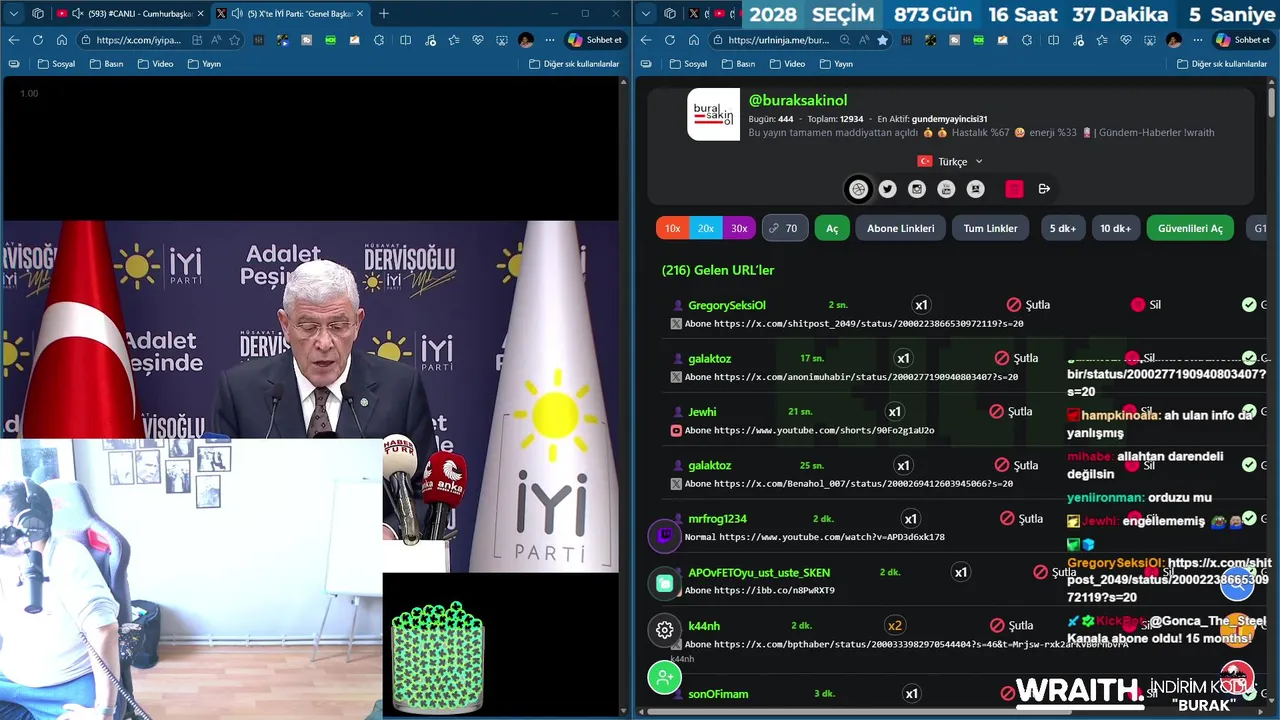This screenshot has width=1280, height=720.
Task: Open the Türkçe language dropdown
Action: [950, 161]
